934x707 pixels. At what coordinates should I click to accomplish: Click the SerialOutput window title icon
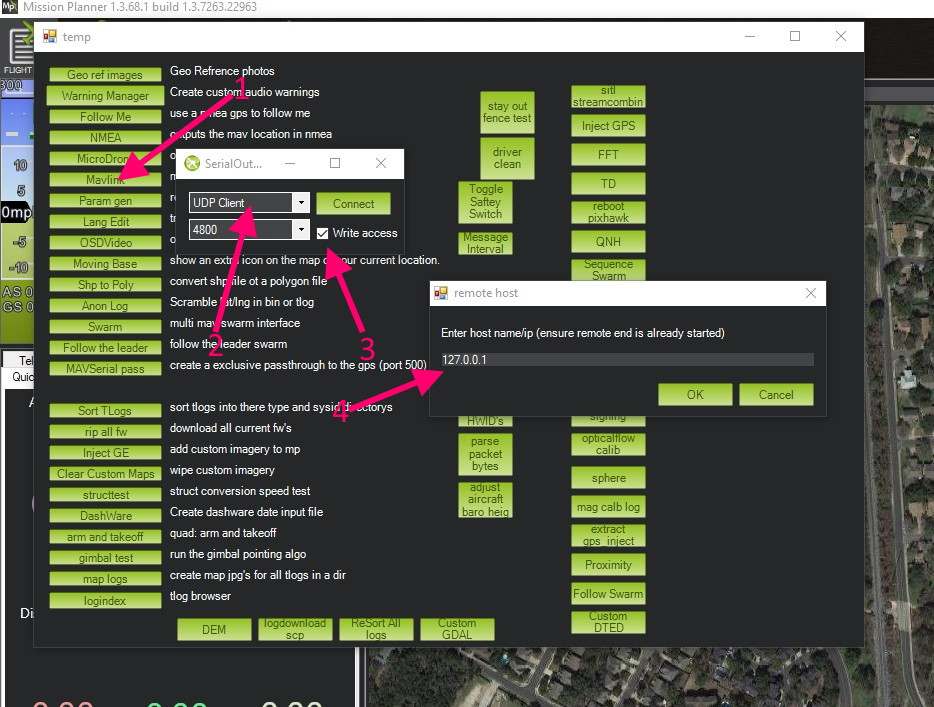click(192, 163)
